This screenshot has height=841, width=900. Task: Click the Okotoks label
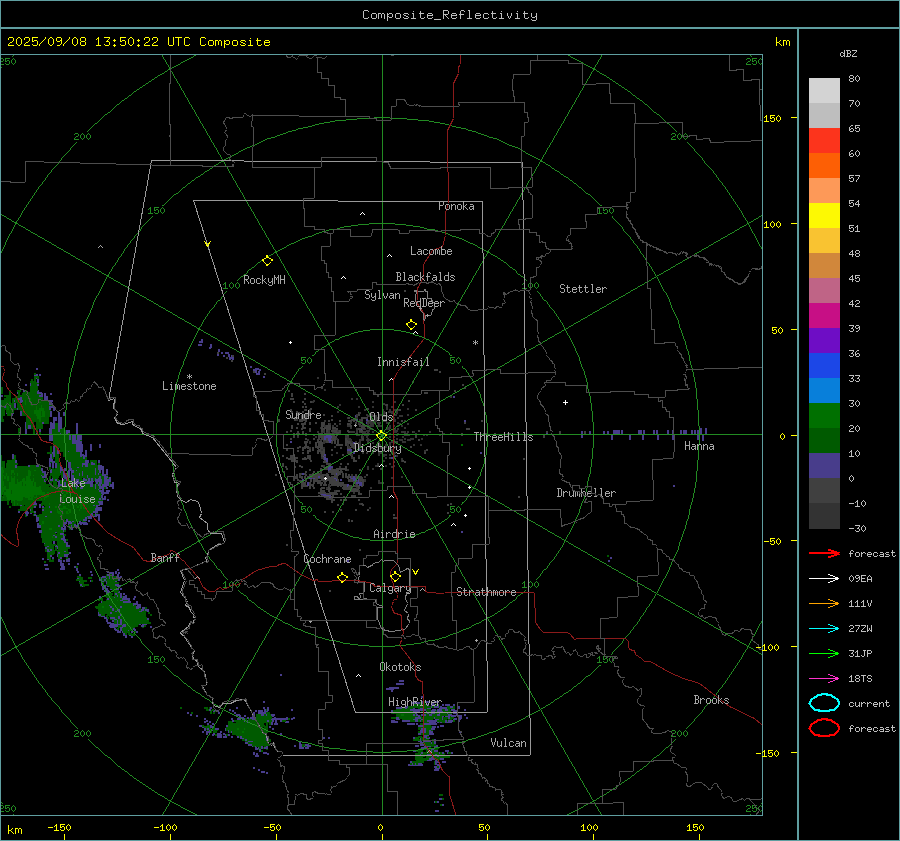point(400,667)
